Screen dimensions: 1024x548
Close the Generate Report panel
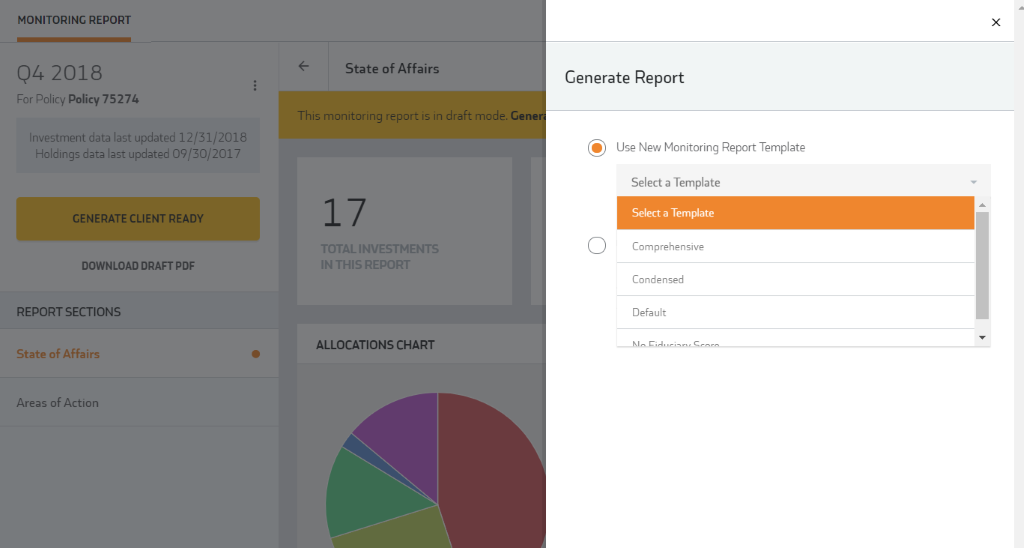click(x=995, y=22)
